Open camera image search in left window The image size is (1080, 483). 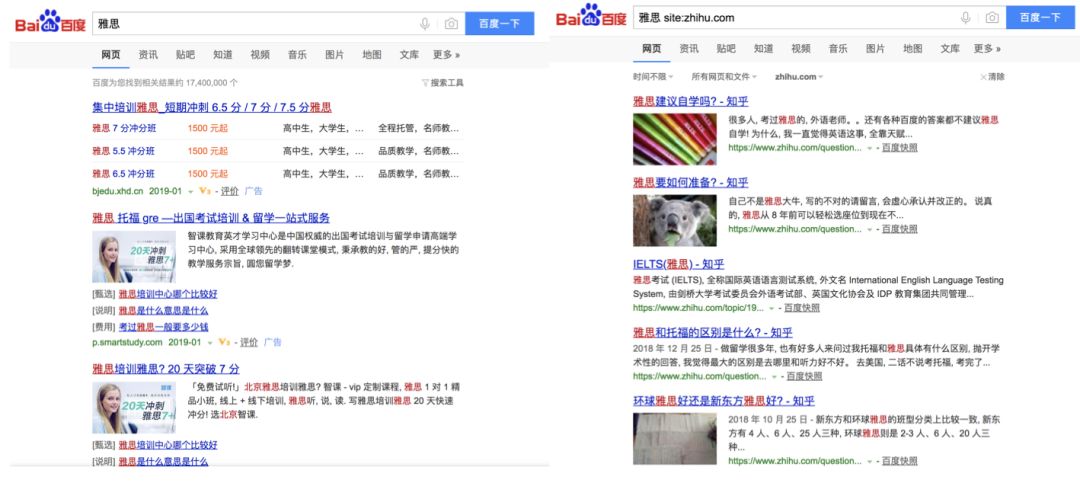point(451,23)
